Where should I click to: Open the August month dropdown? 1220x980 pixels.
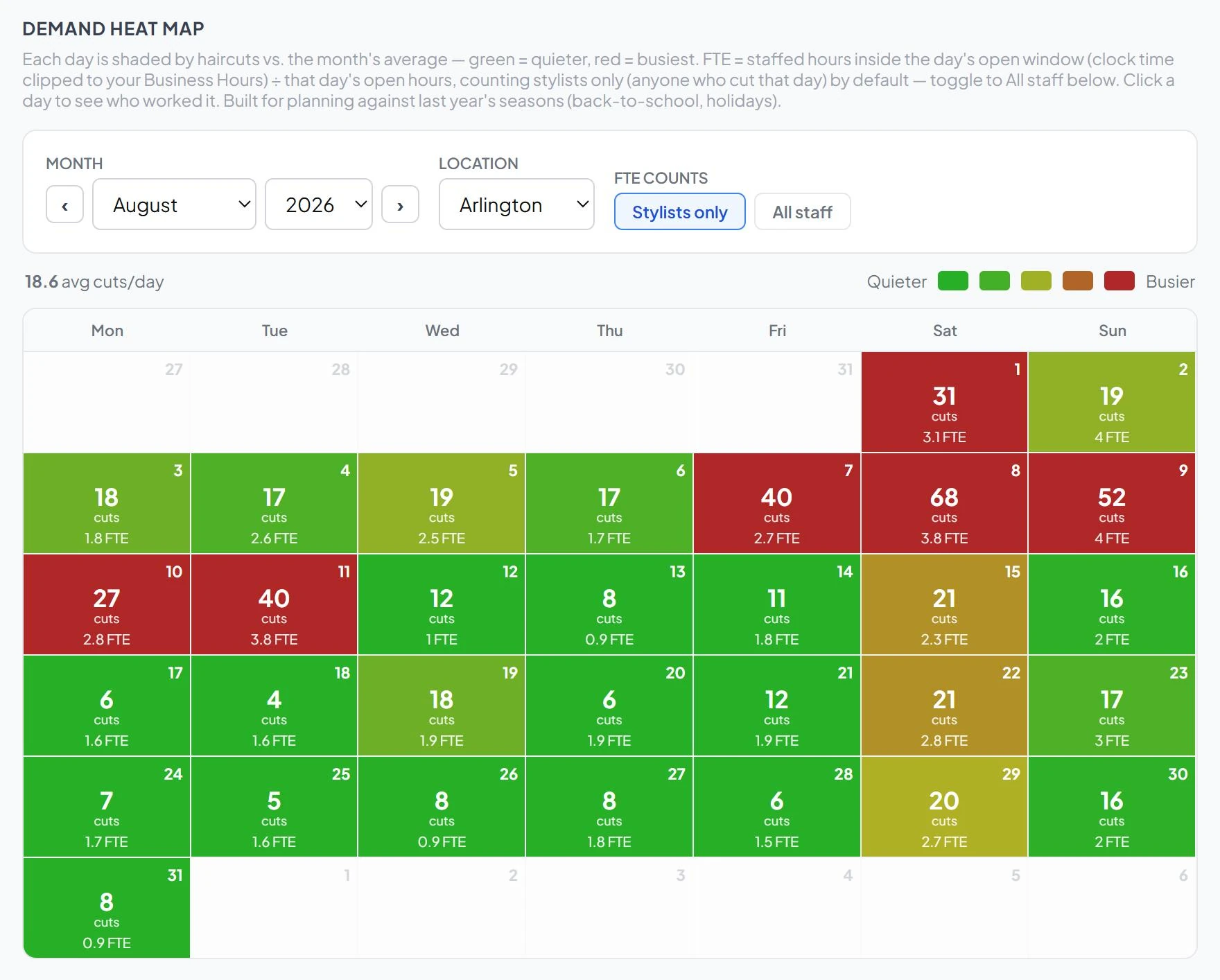click(x=174, y=204)
